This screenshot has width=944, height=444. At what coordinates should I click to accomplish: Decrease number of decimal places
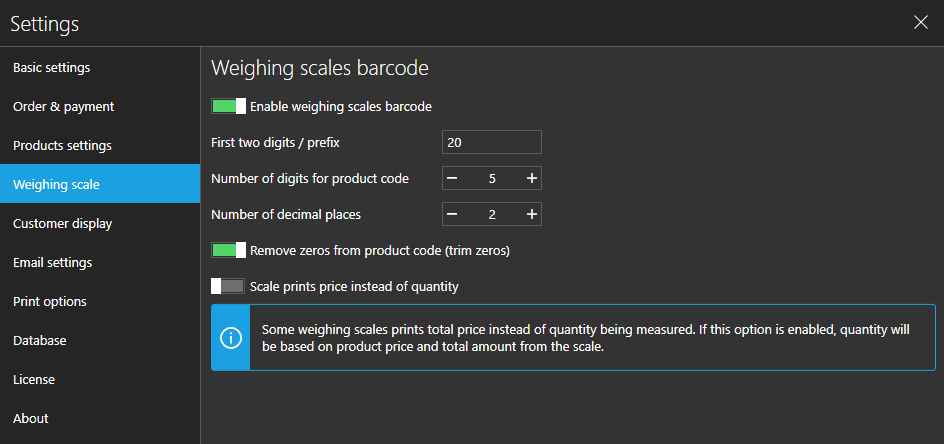click(452, 214)
